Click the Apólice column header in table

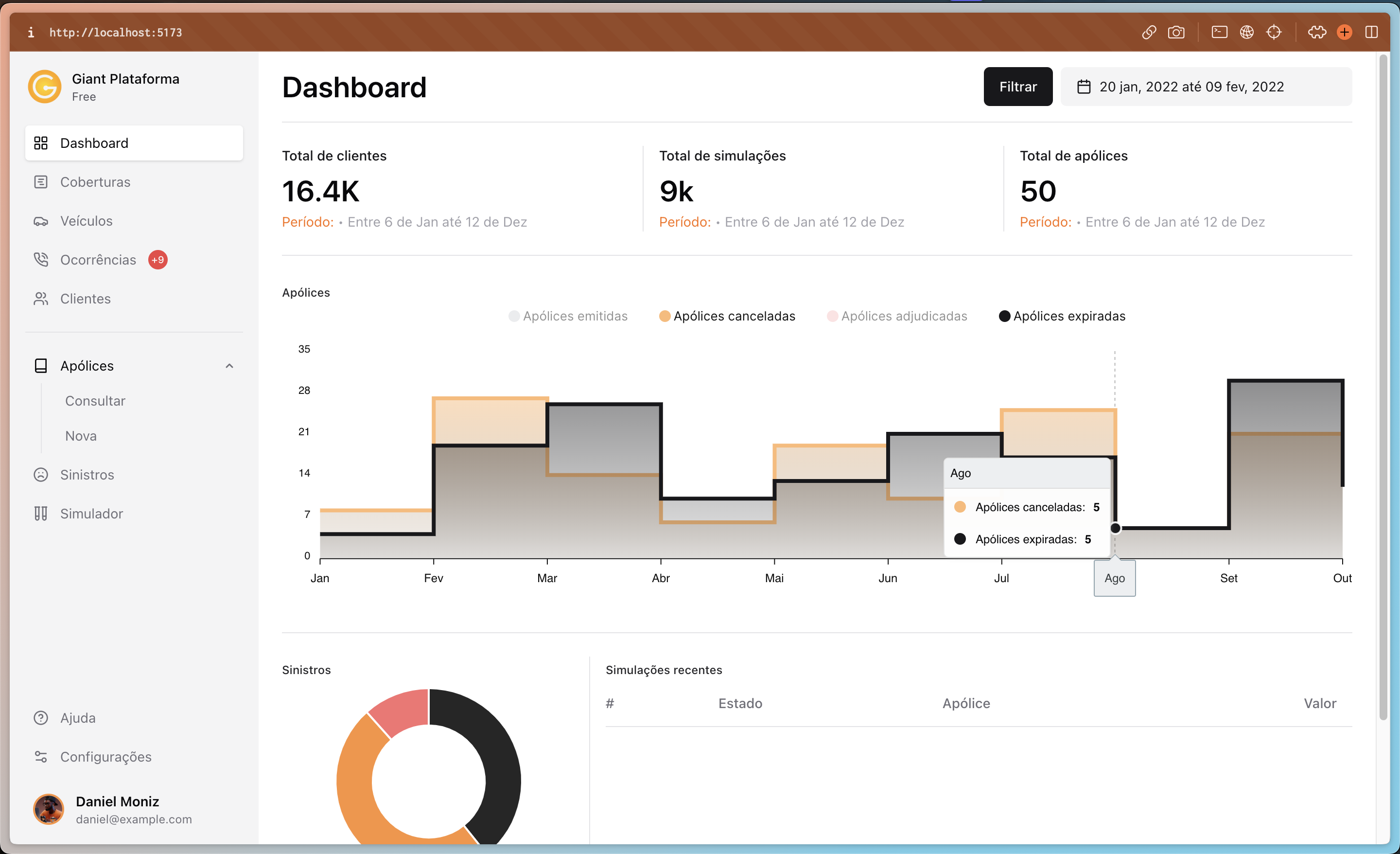point(966,703)
